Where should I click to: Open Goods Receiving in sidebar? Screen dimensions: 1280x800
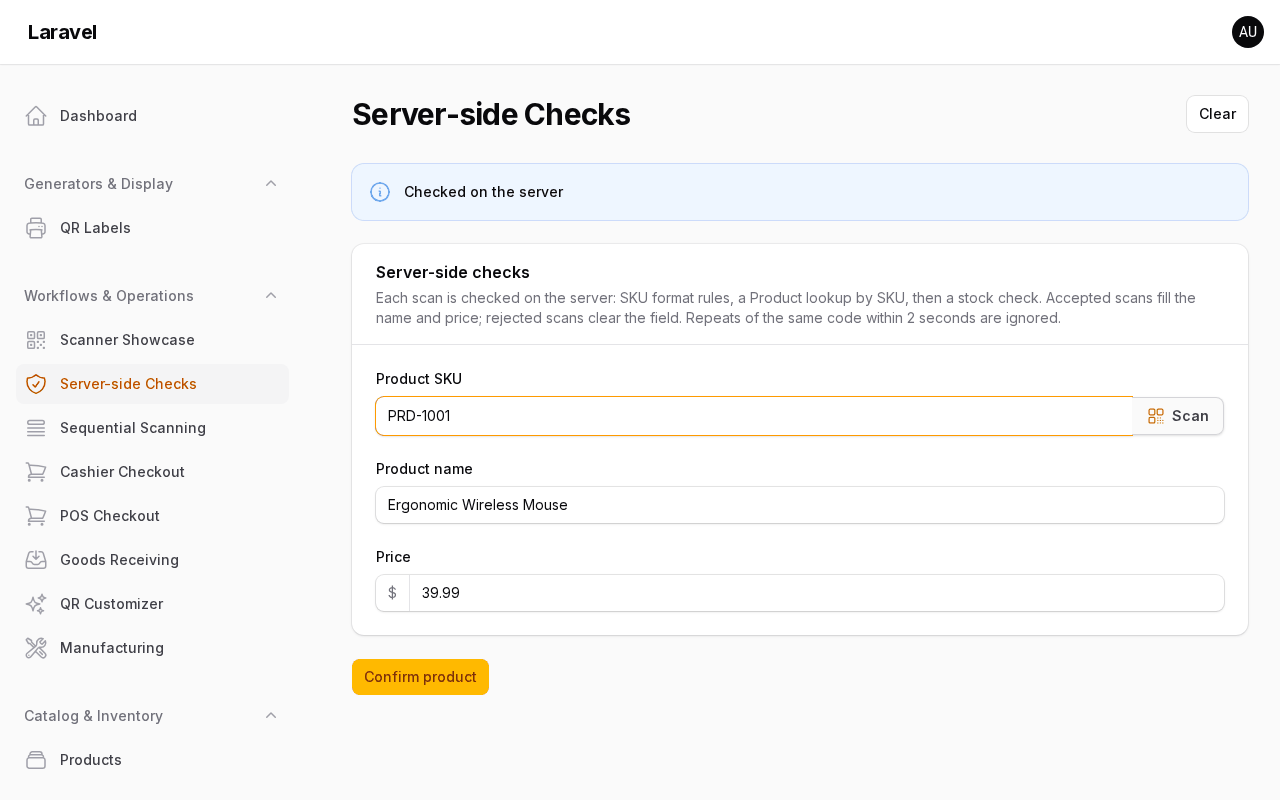(x=152, y=560)
